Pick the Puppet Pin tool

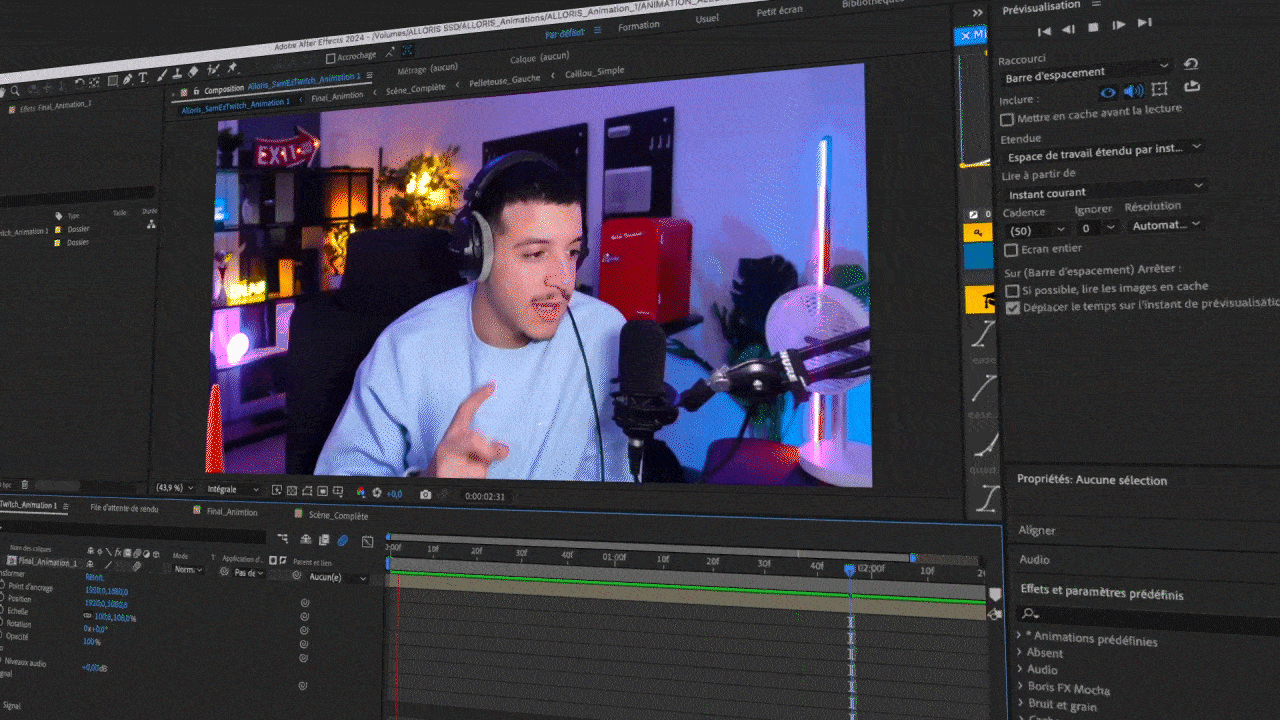(x=233, y=68)
